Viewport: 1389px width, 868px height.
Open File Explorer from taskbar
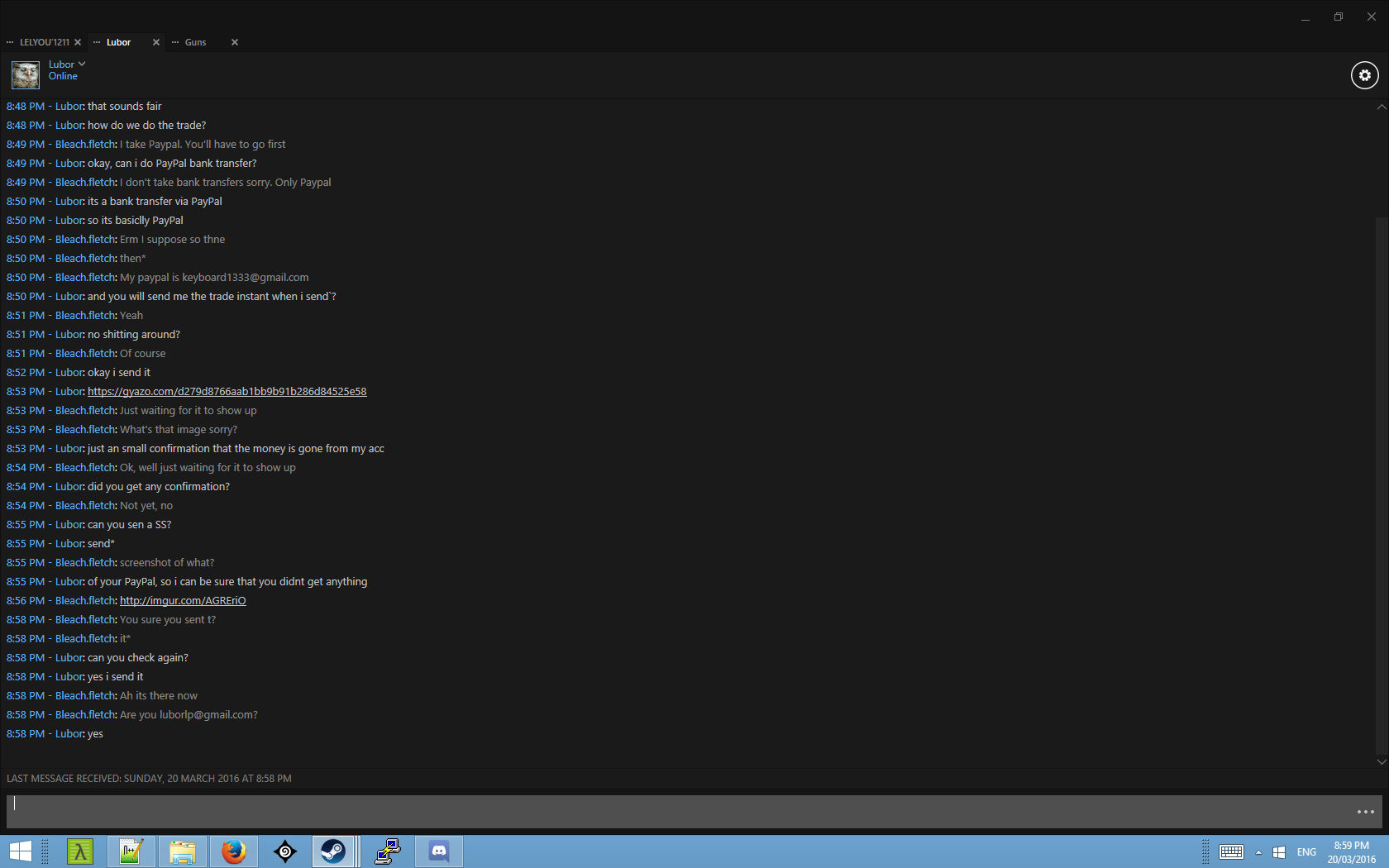pyautogui.click(x=183, y=851)
